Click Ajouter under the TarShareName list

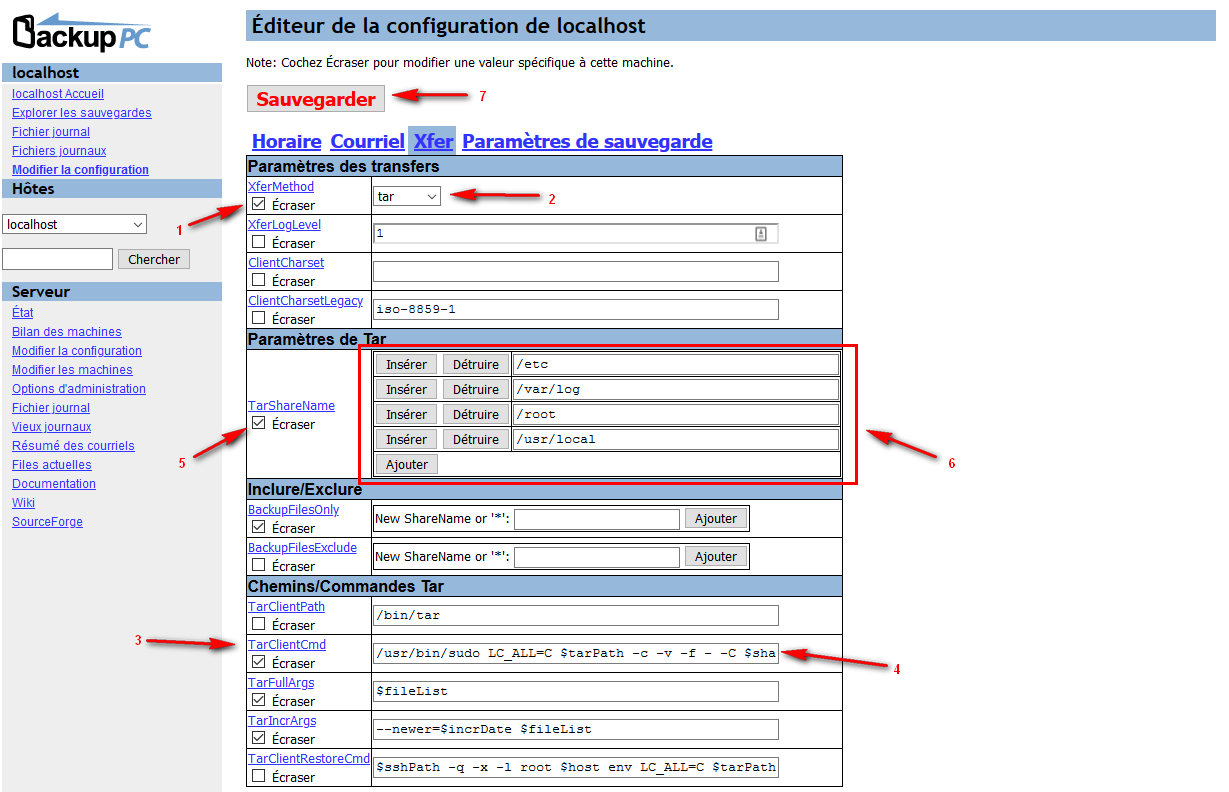pyautogui.click(x=407, y=464)
